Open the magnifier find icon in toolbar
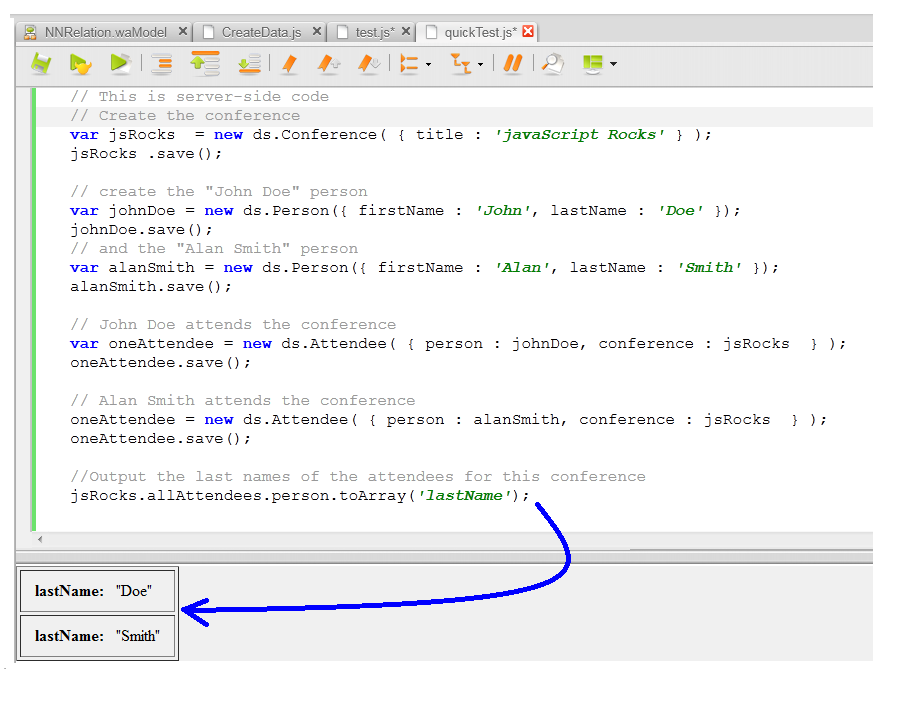This screenshot has height=710, width=921. (552, 64)
